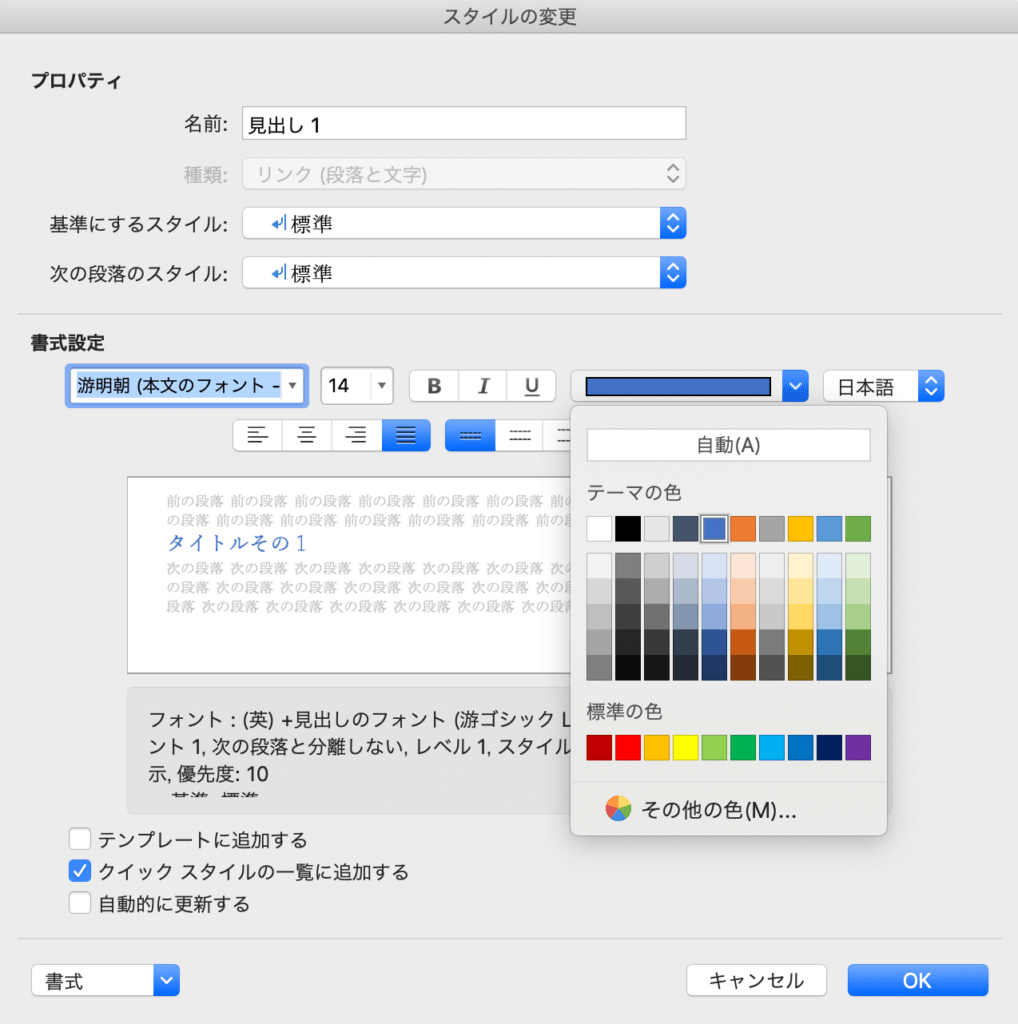Screen dimensions: 1018x1024
Task: Pick black theme color swatch
Action: (628, 528)
